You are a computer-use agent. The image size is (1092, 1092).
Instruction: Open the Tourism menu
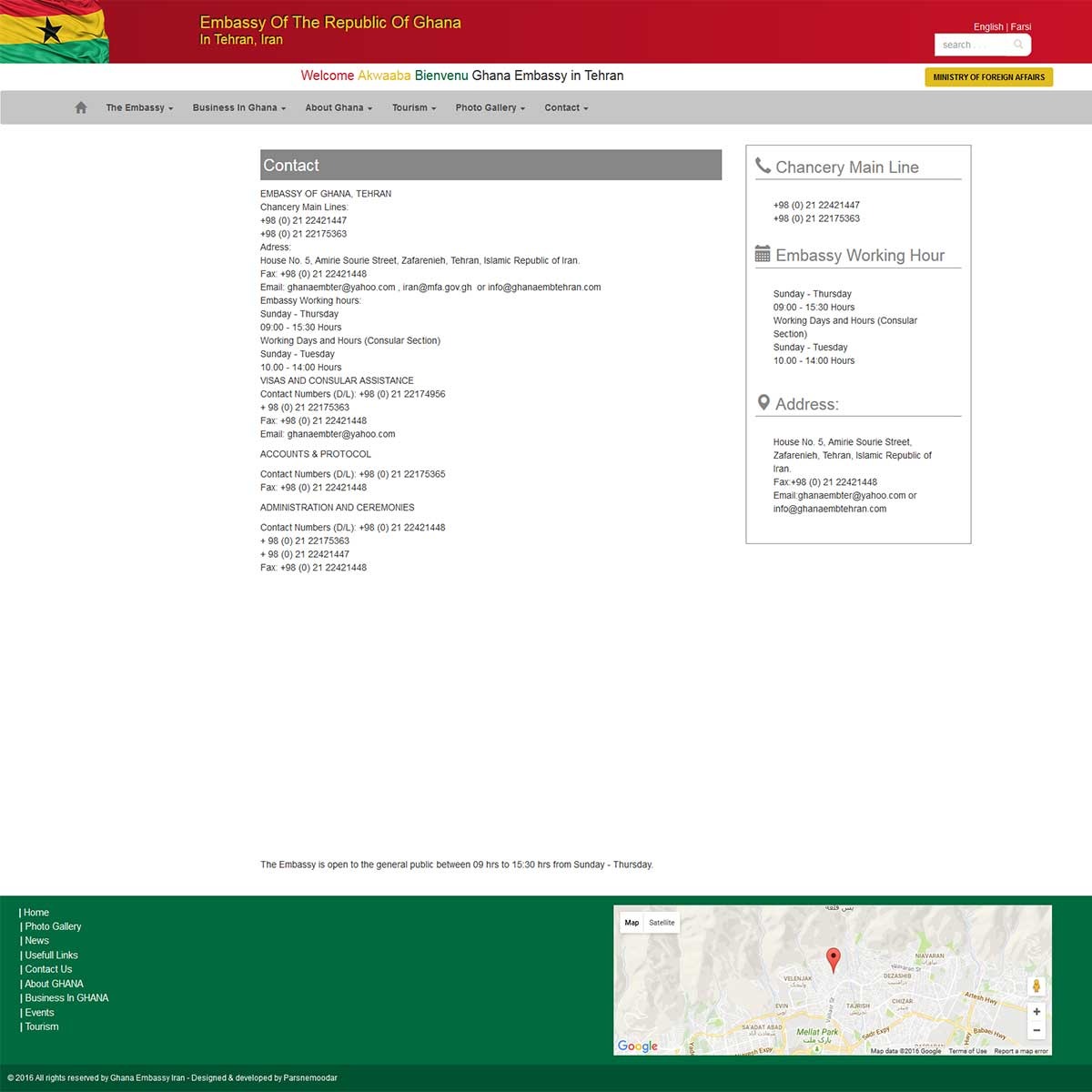pos(414,107)
